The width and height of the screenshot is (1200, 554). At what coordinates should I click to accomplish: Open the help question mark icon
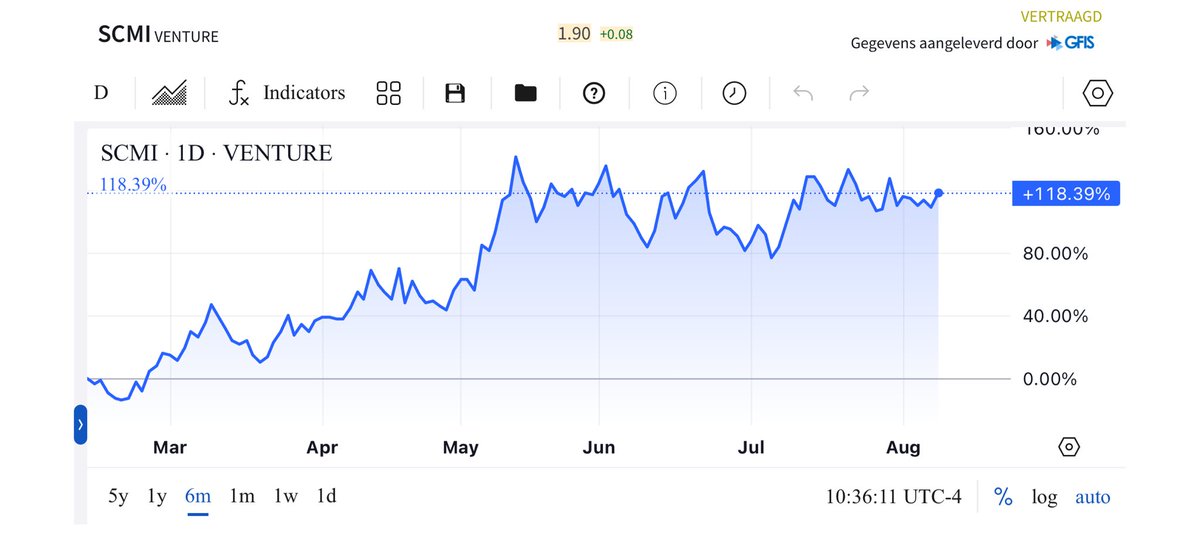595,93
